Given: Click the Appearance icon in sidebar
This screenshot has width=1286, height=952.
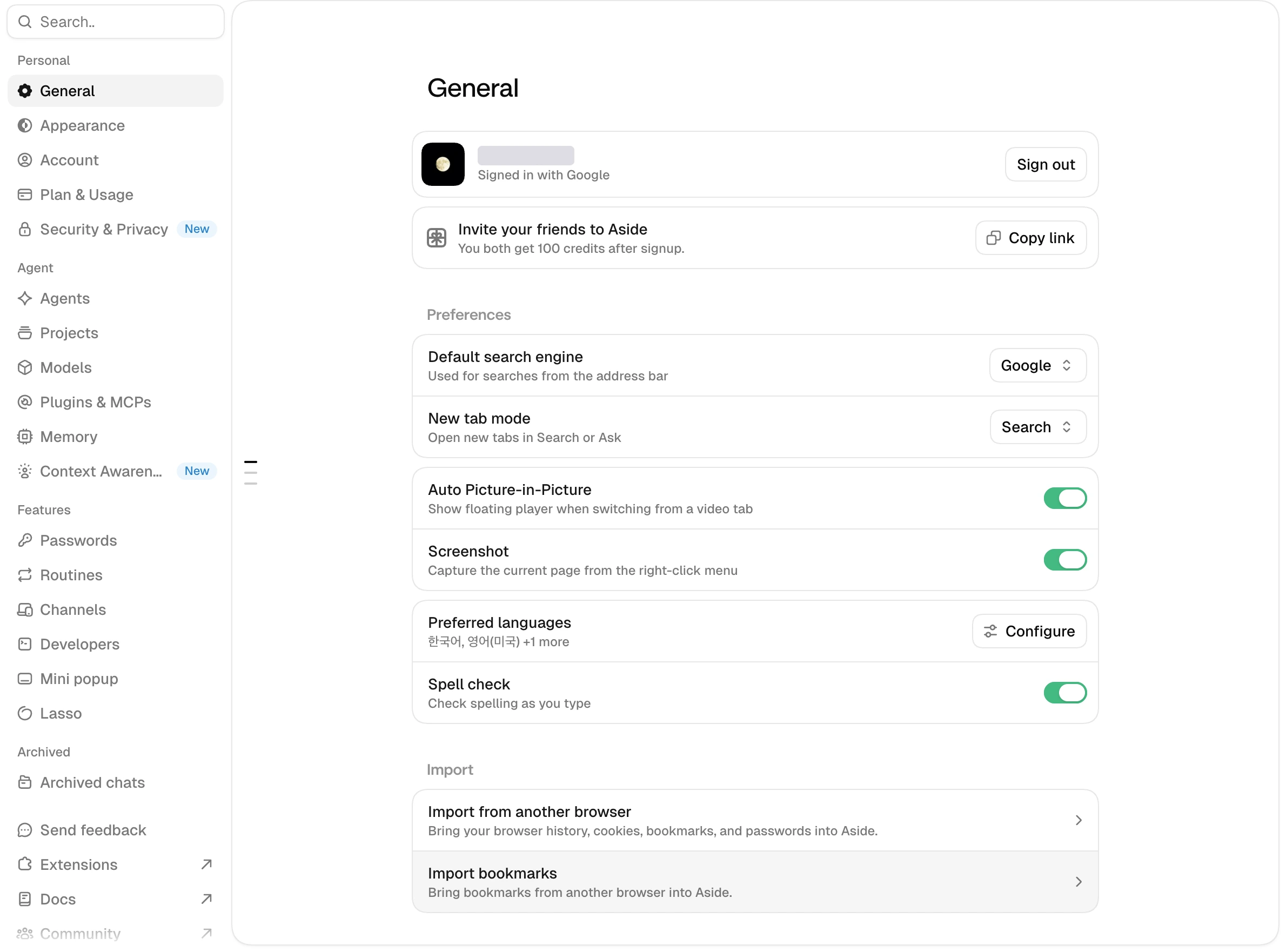Looking at the screenshot, I should (25, 126).
